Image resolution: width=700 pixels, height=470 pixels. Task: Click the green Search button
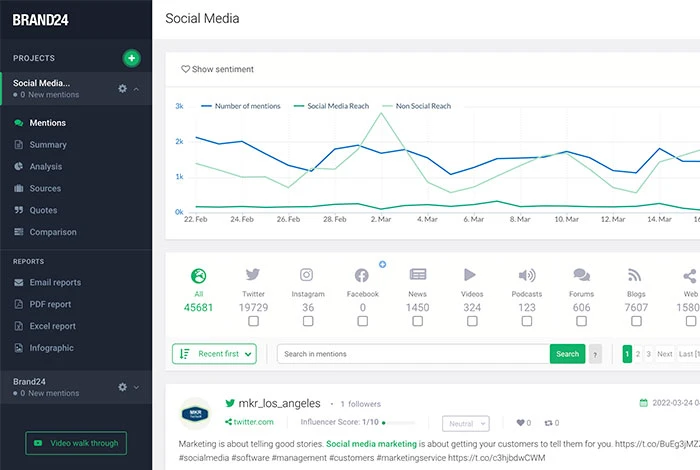pyautogui.click(x=567, y=354)
